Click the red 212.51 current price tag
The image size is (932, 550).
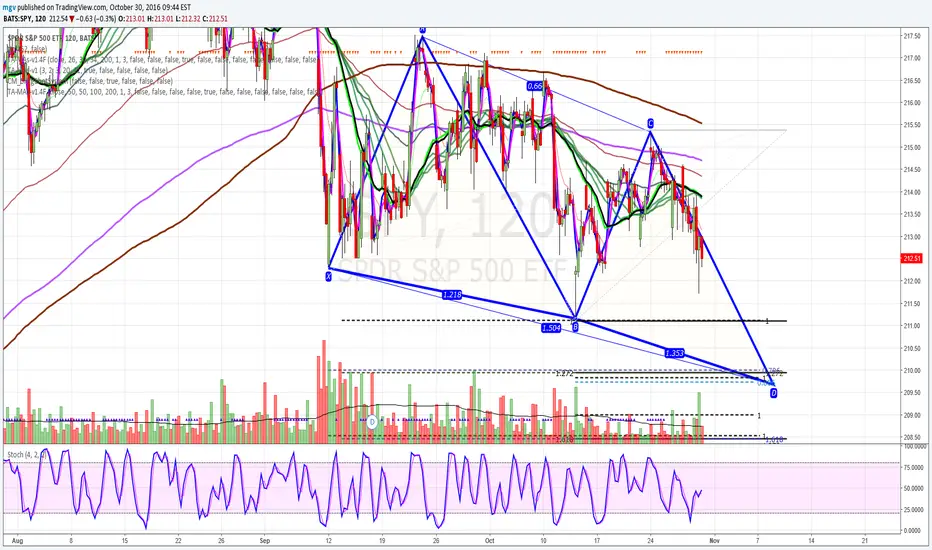[x=911, y=259]
